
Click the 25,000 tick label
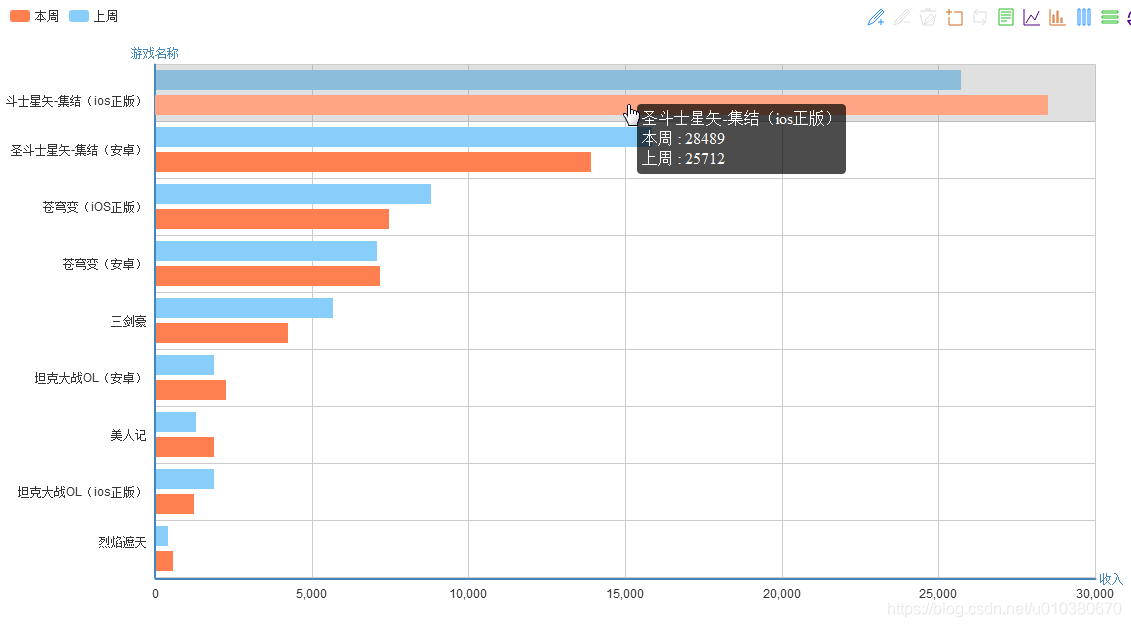pos(938,594)
